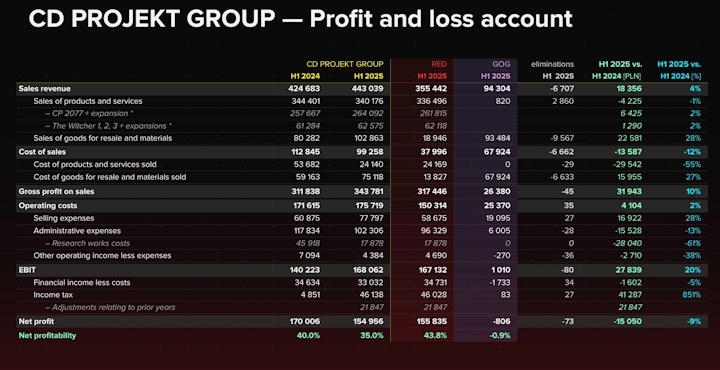Click the purple 'GOG' segment column header
The image size is (720, 370).
(x=501, y=64)
